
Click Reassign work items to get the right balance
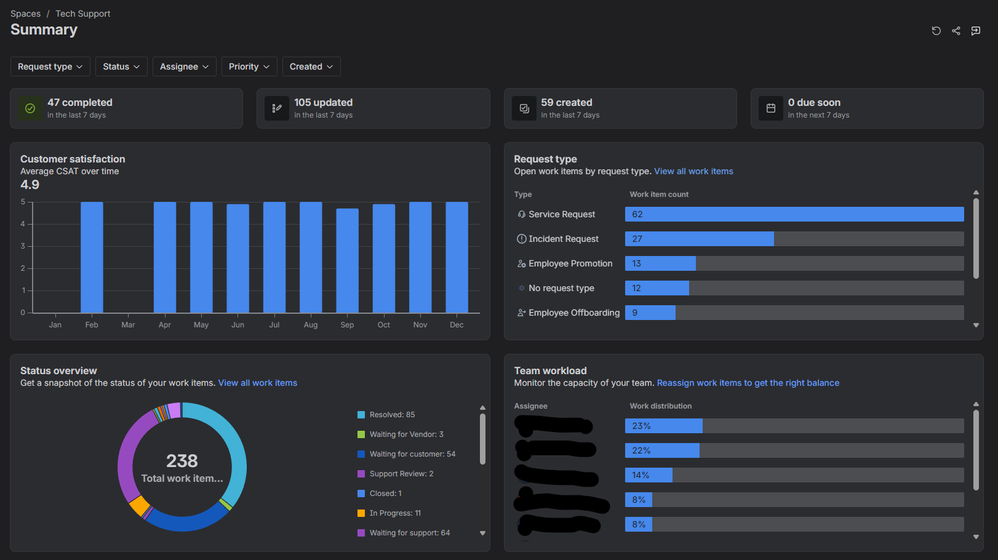[x=748, y=383]
